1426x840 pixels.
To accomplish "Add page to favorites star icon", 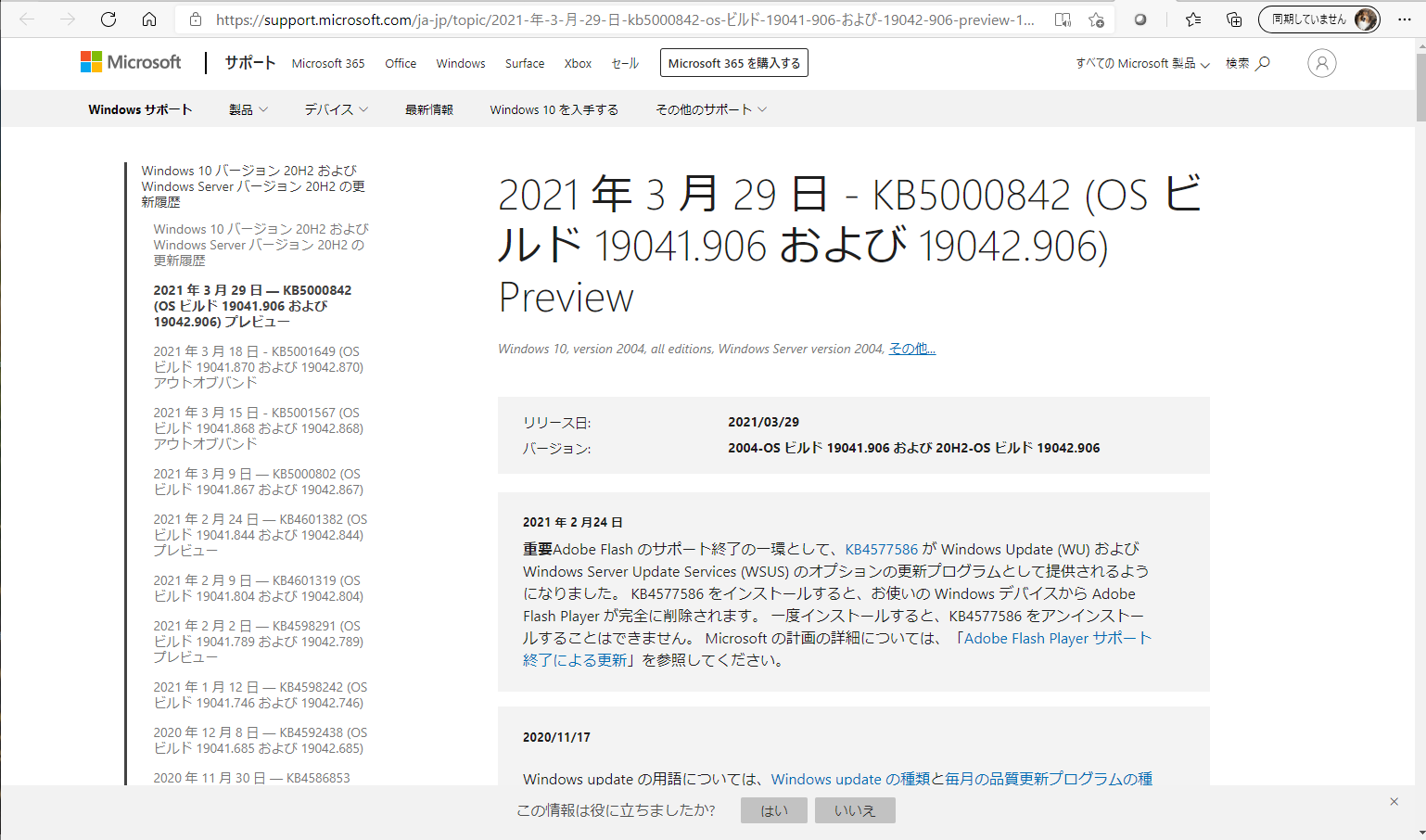I will [1096, 19].
